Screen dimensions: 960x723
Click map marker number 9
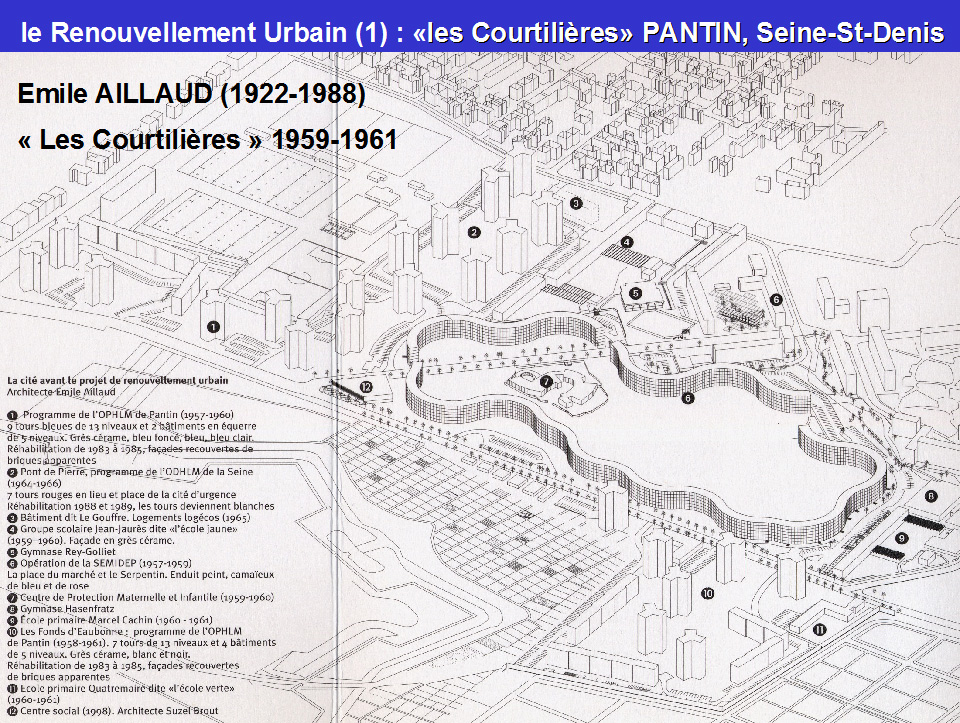click(901, 538)
